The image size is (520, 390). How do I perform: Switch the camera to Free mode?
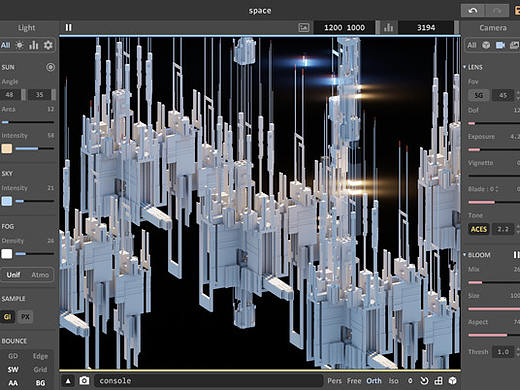coord(354,381)
